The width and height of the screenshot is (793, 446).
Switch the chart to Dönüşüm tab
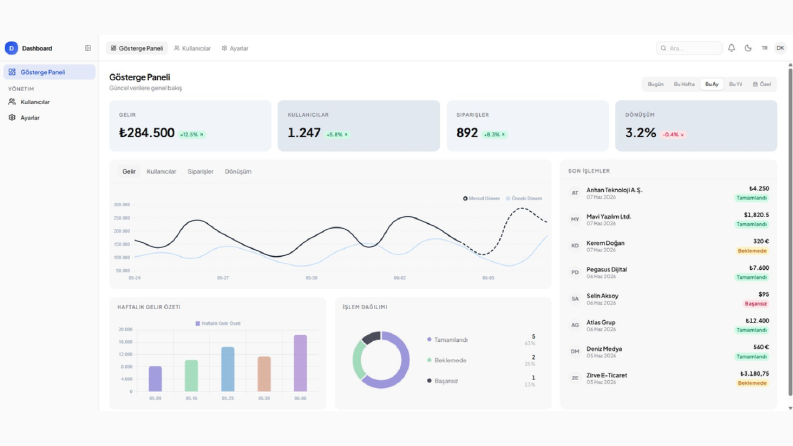(x=238, y=171)
